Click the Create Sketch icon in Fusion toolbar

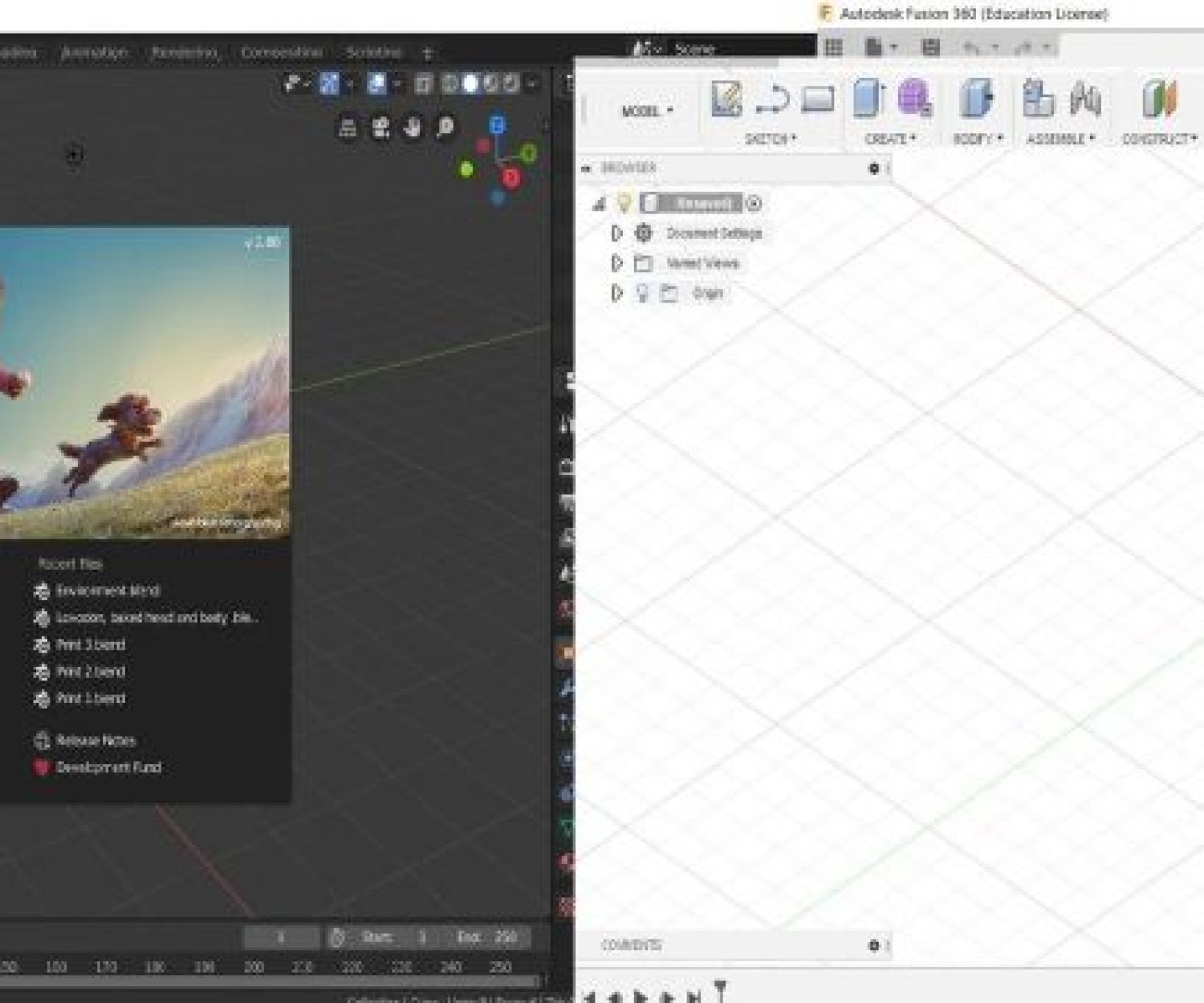pos(726,100)
